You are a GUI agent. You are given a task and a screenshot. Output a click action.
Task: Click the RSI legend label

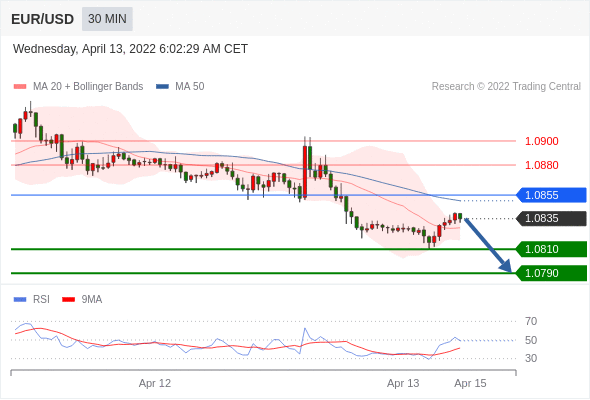point(41,300)
